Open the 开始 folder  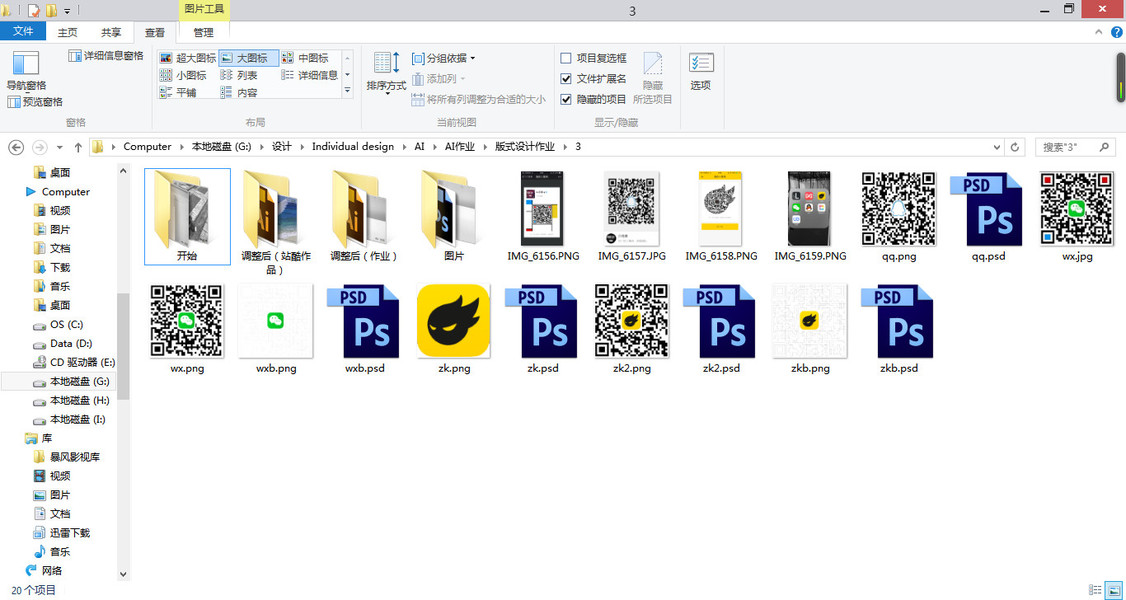coord(187,217)
